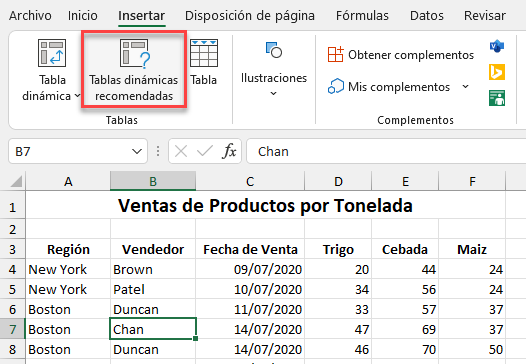Click the Patel vendor cell
Screen dimensions: 526x364
(x=153, y=289)
